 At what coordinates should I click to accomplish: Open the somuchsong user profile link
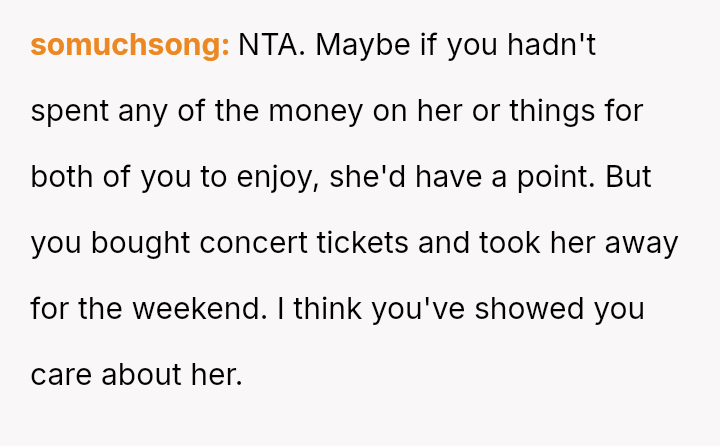(x=130, y=45)
